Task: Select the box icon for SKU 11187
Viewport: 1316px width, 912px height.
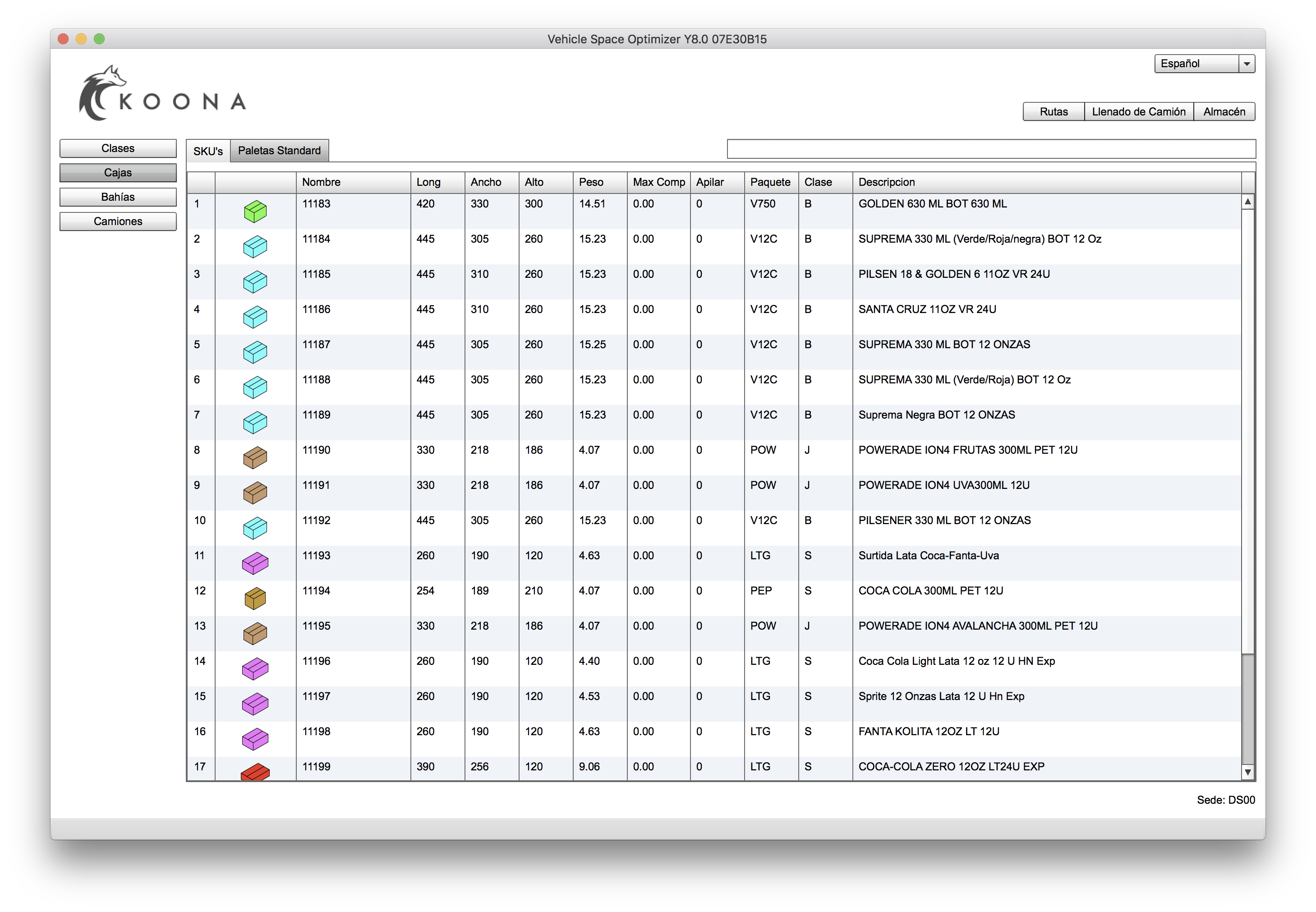Action: pyautogui.click(x=255, y=352)
